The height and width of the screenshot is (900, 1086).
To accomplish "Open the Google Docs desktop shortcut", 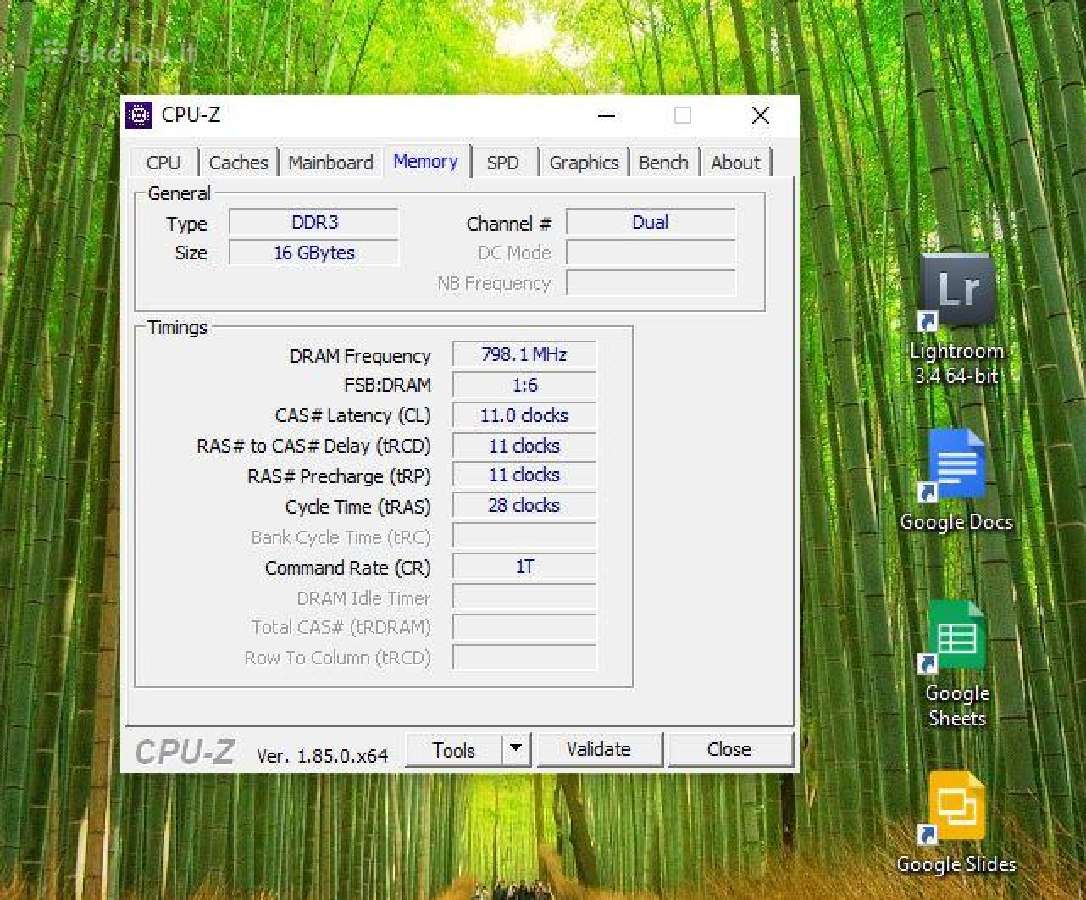I will pos(956,480).
